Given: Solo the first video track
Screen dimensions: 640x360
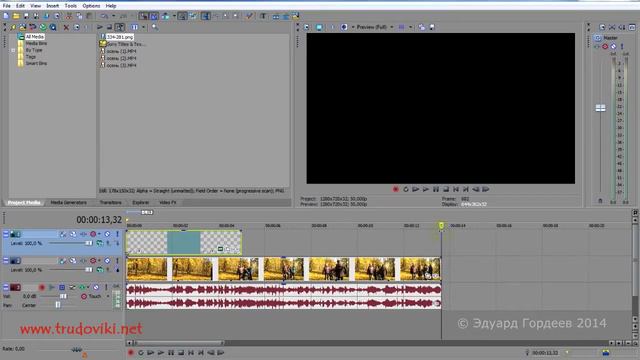Looking at the screenshot, I should (x=117, y=234).
